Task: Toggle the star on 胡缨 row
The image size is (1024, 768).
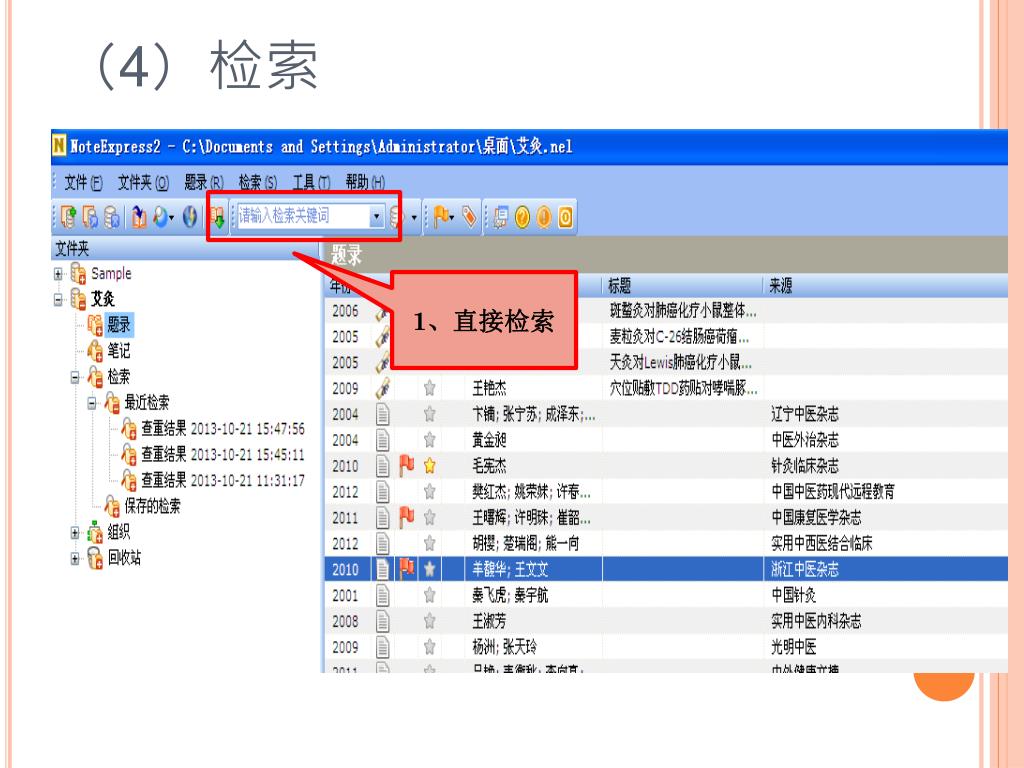Action: pyautogui.click(x=430, y=543)
